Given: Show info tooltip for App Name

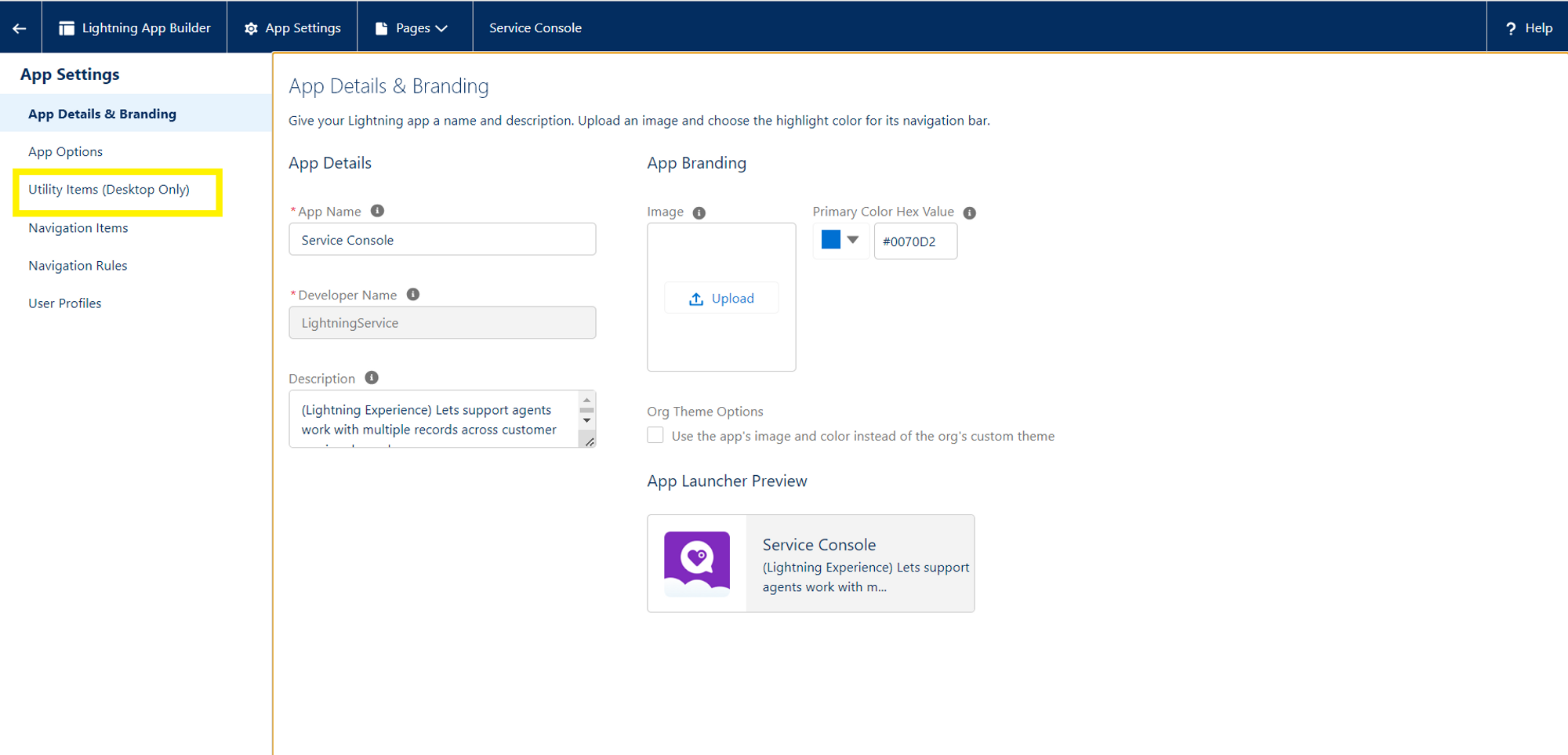Looking at the screenshot, I should tap(377, 211).
